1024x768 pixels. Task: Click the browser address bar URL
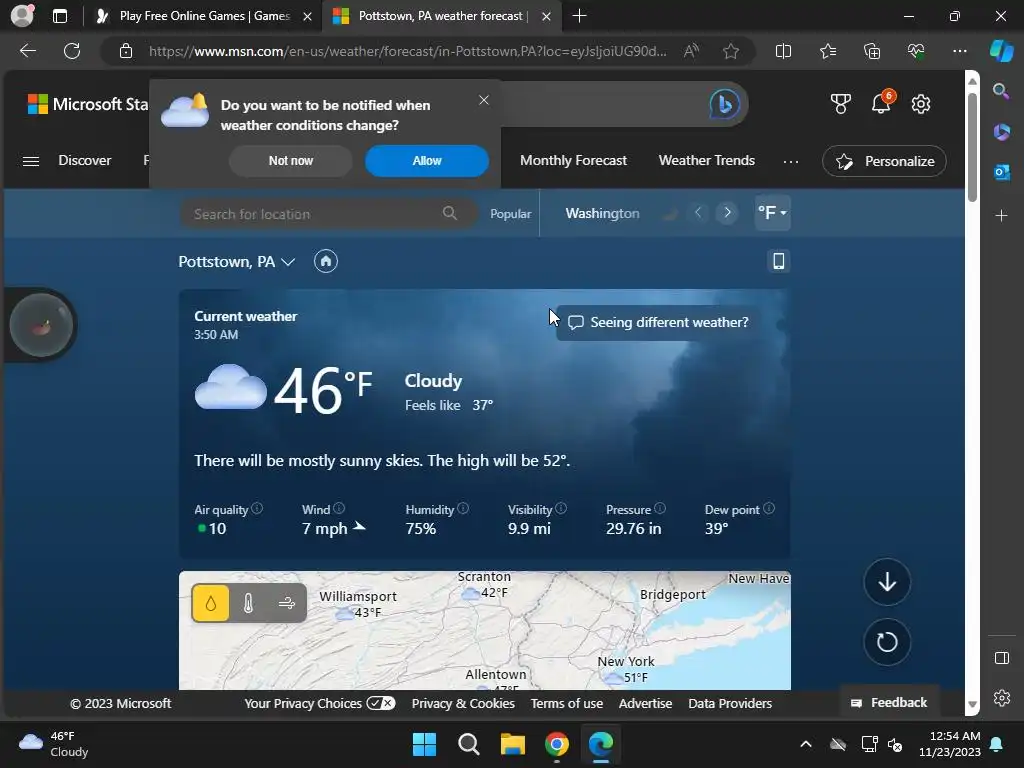pyautogui.click(x=408, y=51)
